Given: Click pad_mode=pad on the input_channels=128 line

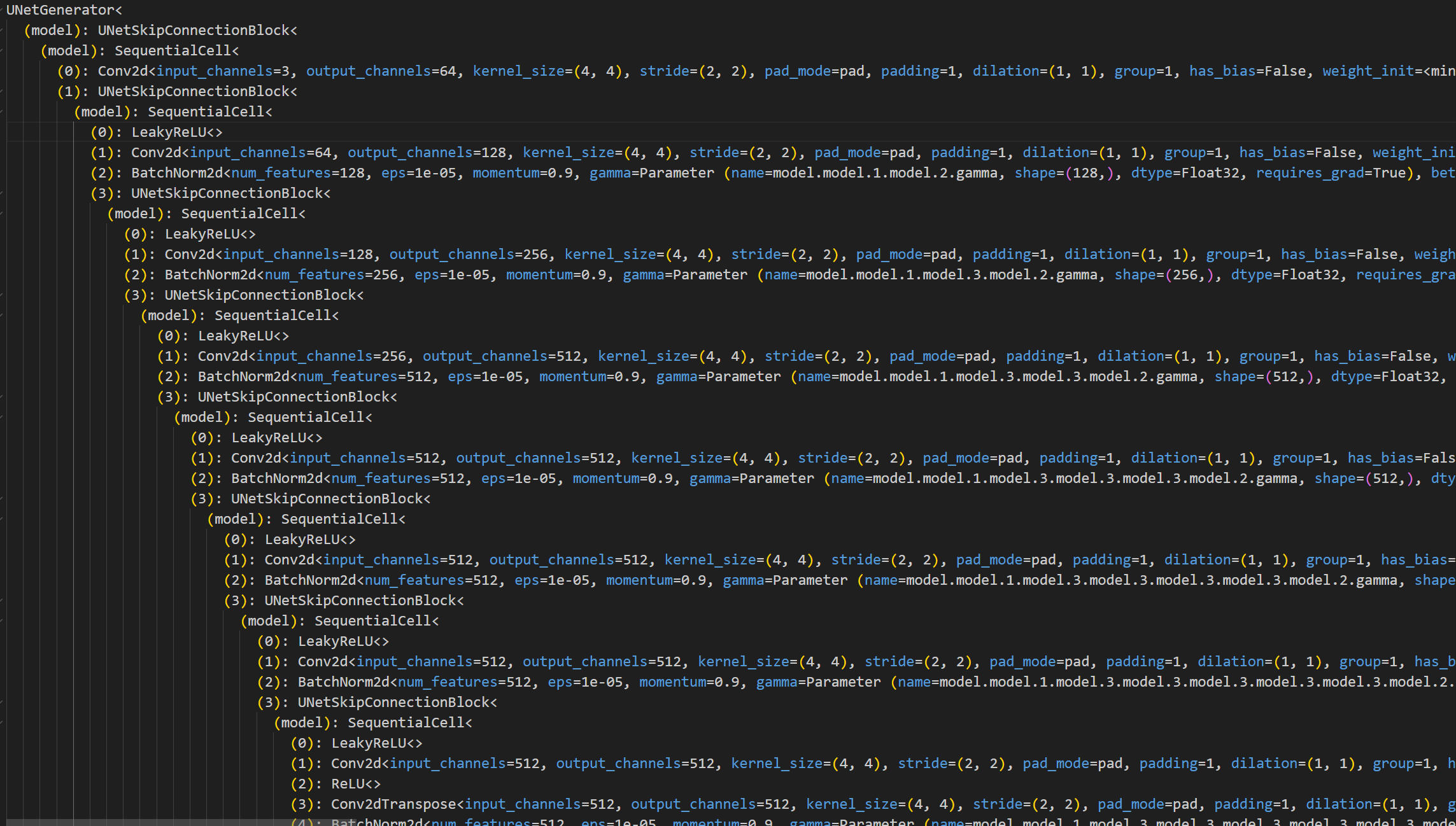Looking at the screenshot, I should pyautogui.click(x=906, y=255).
